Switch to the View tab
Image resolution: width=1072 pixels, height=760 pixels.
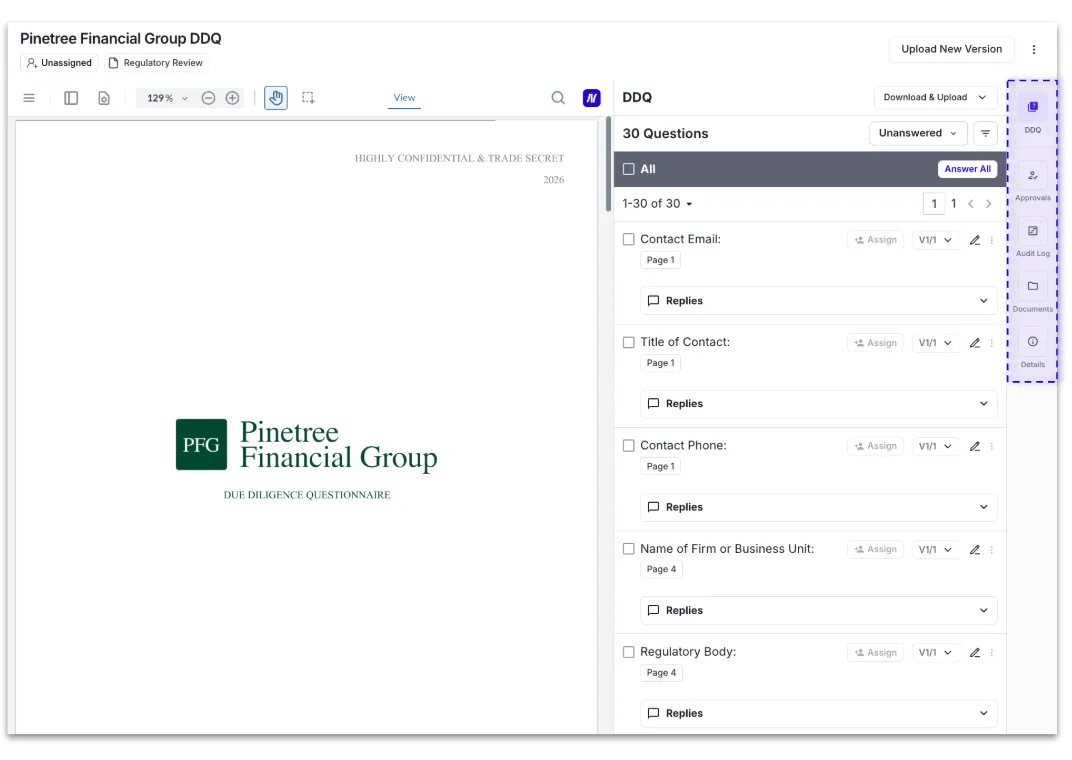click(x=404, y=98)
